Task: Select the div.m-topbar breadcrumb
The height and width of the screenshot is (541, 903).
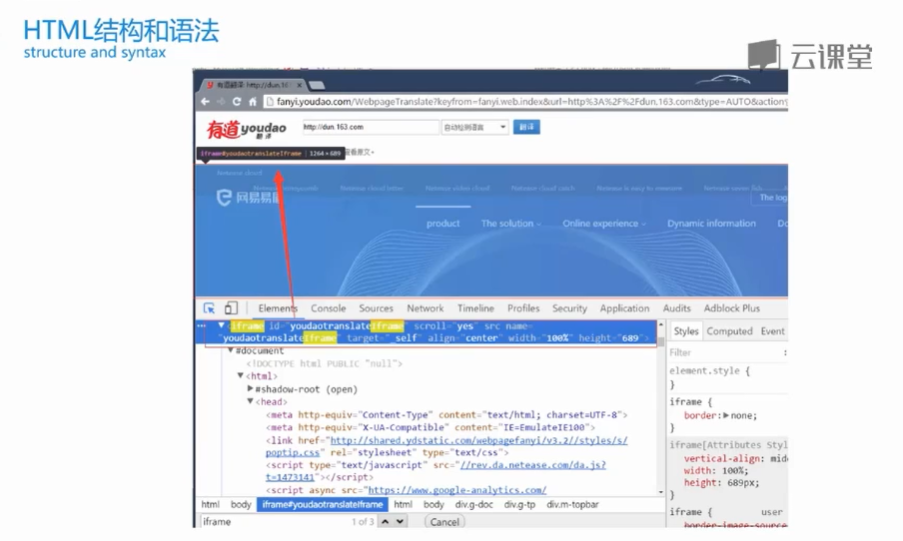Action: tap(572, 505)
